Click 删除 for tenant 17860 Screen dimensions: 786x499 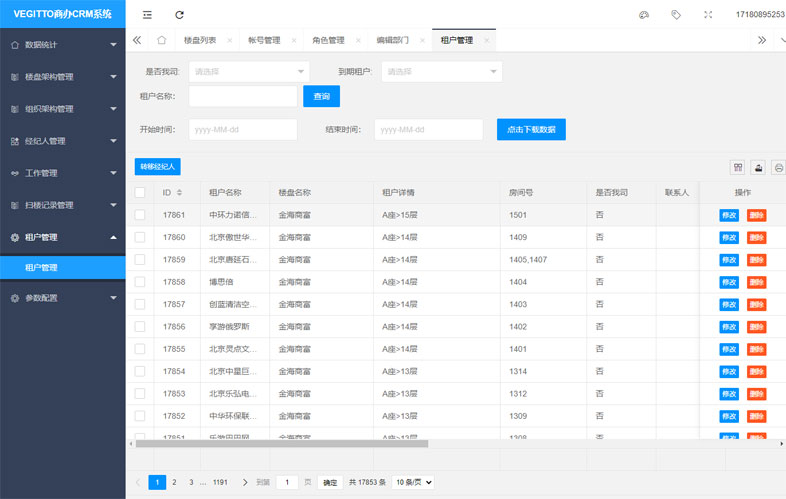(756, 238)
